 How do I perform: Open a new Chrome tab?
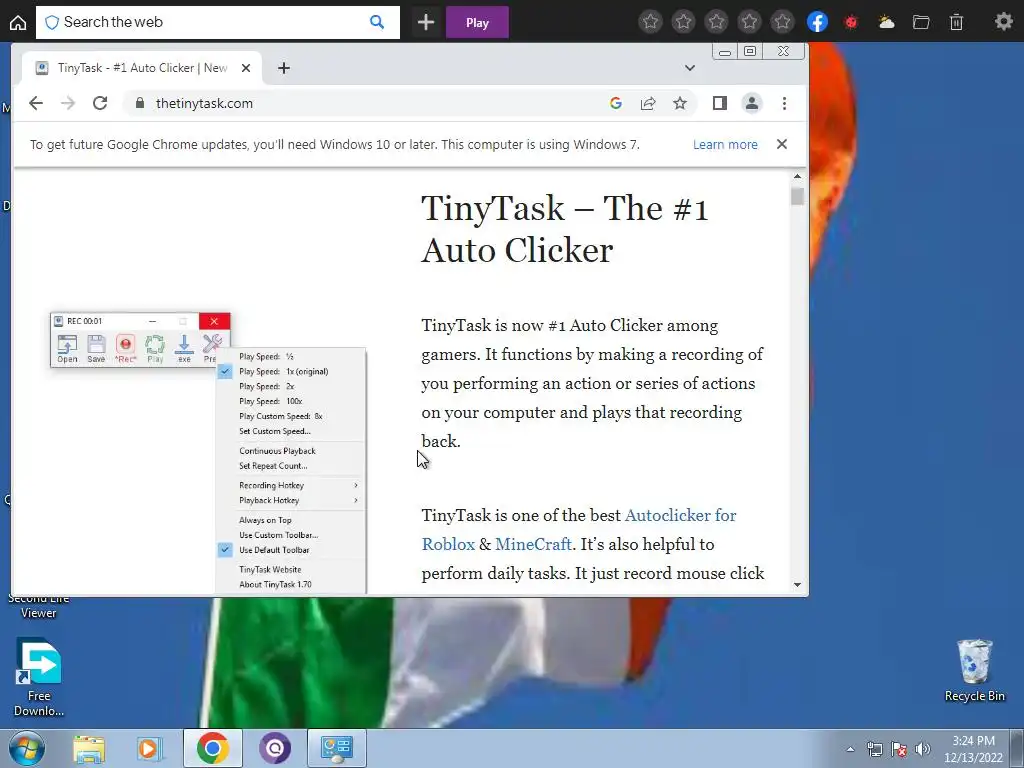tap(284, 68)
